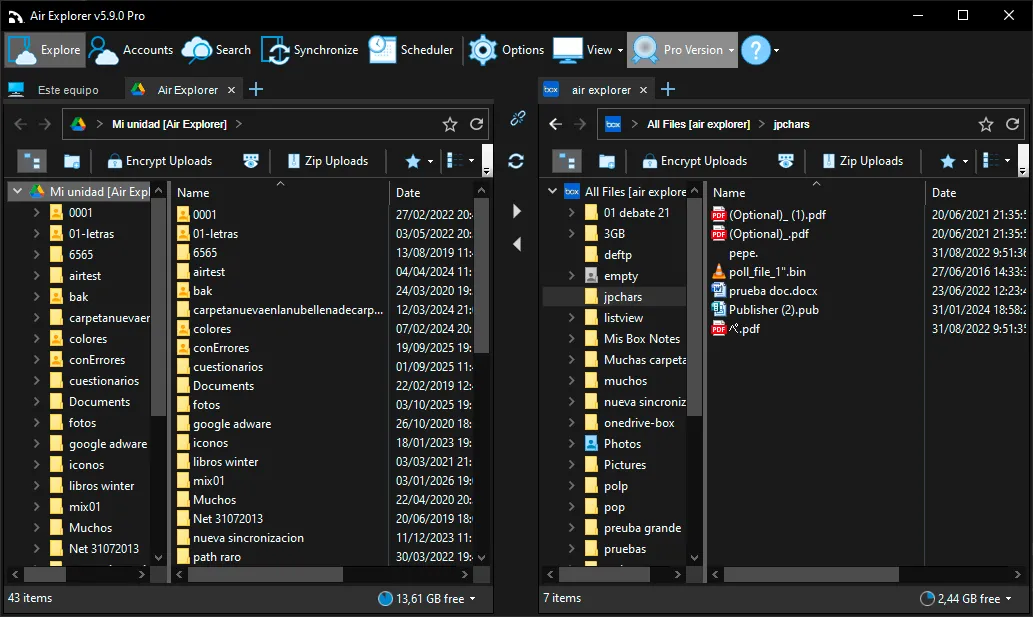Click the link panes chain icon

[518, 119]
